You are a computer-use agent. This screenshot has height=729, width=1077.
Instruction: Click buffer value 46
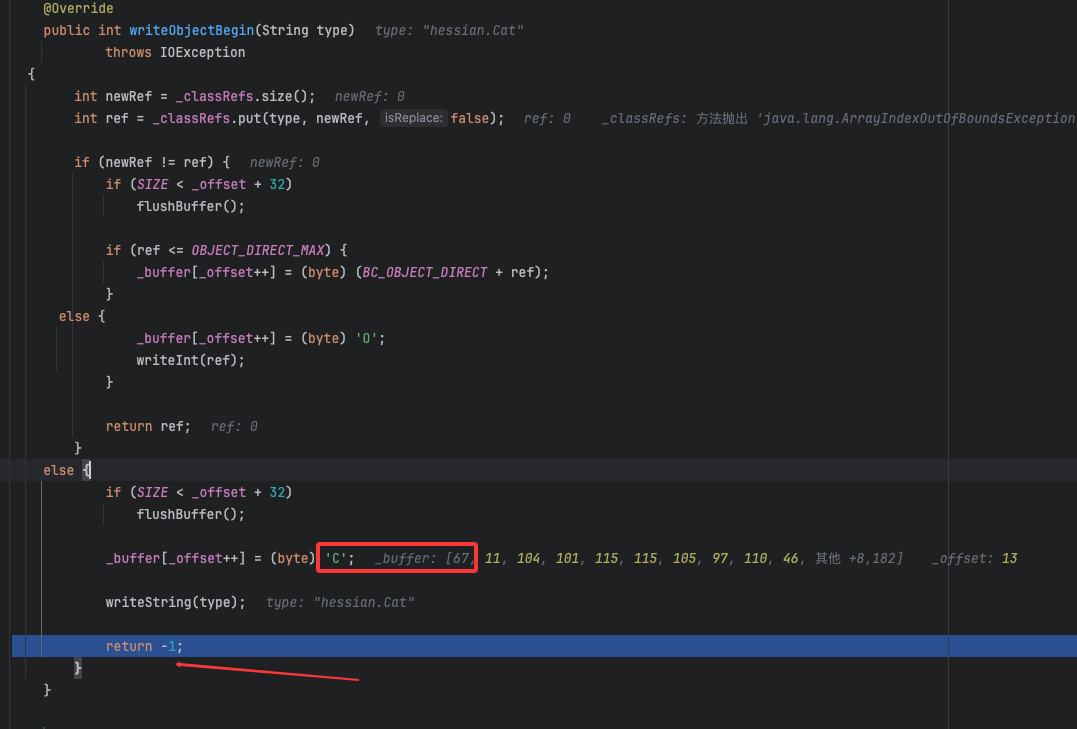pos(791,558)
